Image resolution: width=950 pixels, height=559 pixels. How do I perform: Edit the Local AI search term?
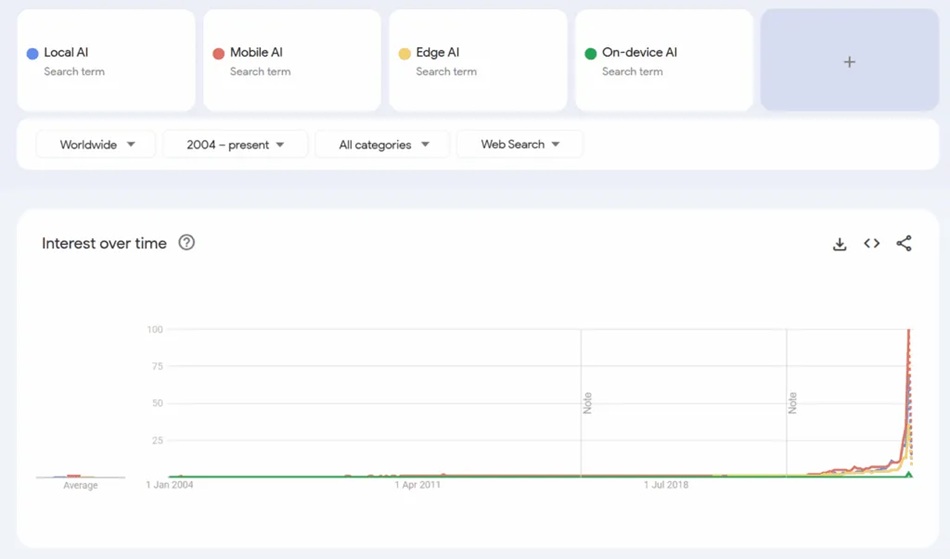pyautogui.click(x=67, y=53)
